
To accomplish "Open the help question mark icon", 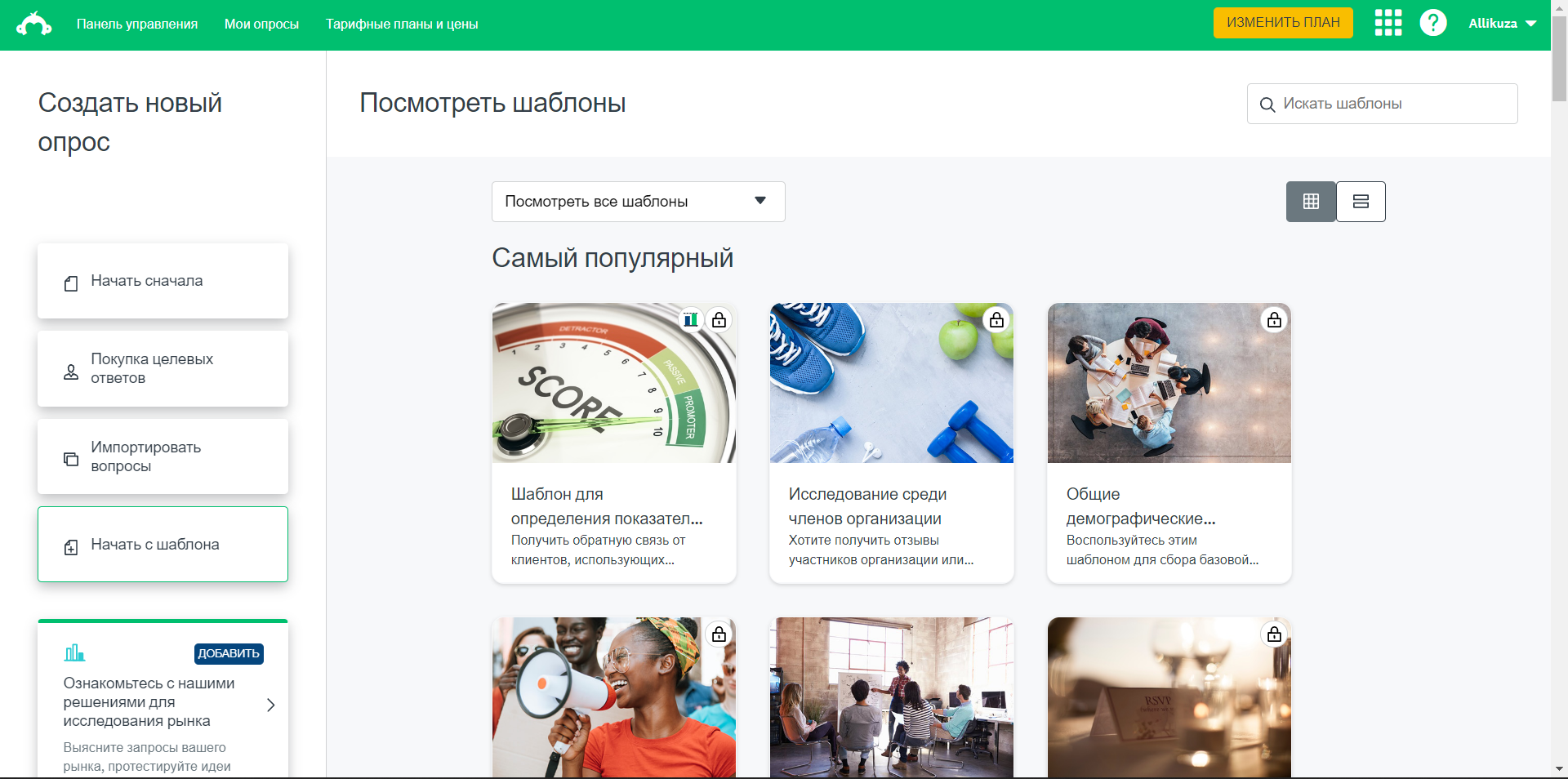I will click(x=1433, y=23).
